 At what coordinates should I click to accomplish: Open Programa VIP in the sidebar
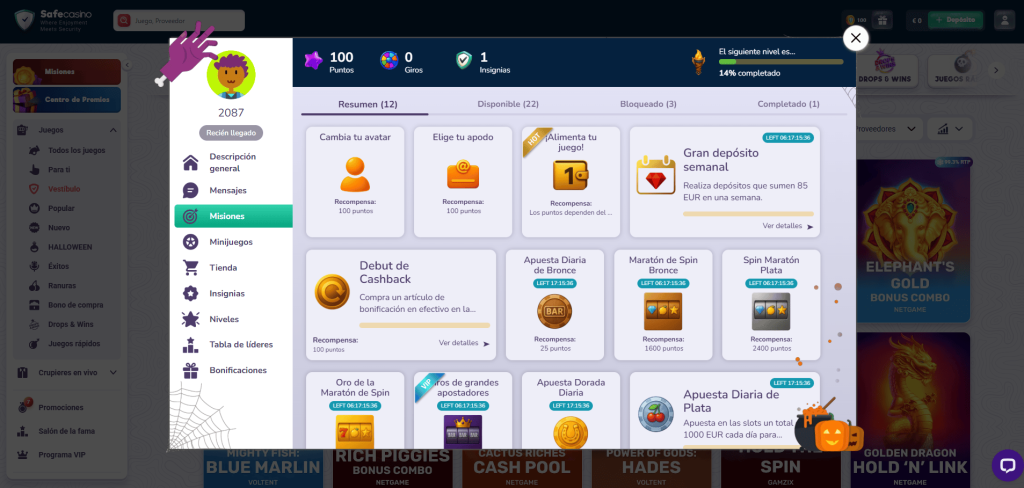coord(61,455)
